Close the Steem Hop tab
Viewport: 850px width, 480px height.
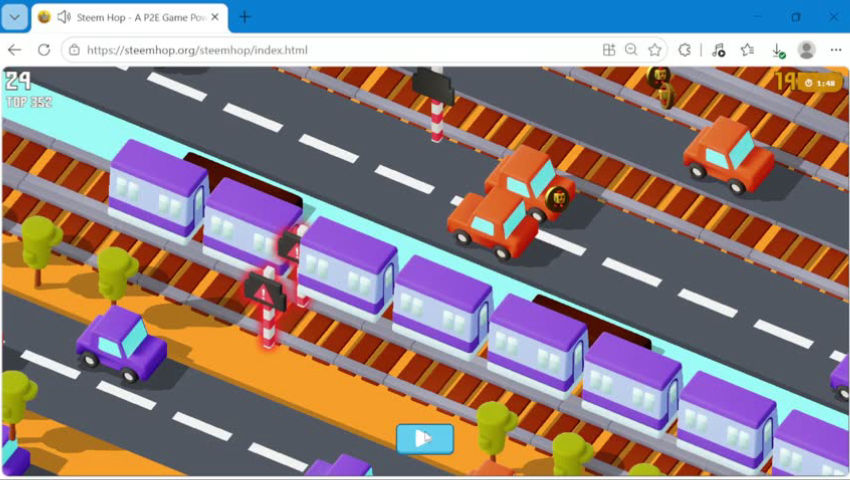(215, 17)
